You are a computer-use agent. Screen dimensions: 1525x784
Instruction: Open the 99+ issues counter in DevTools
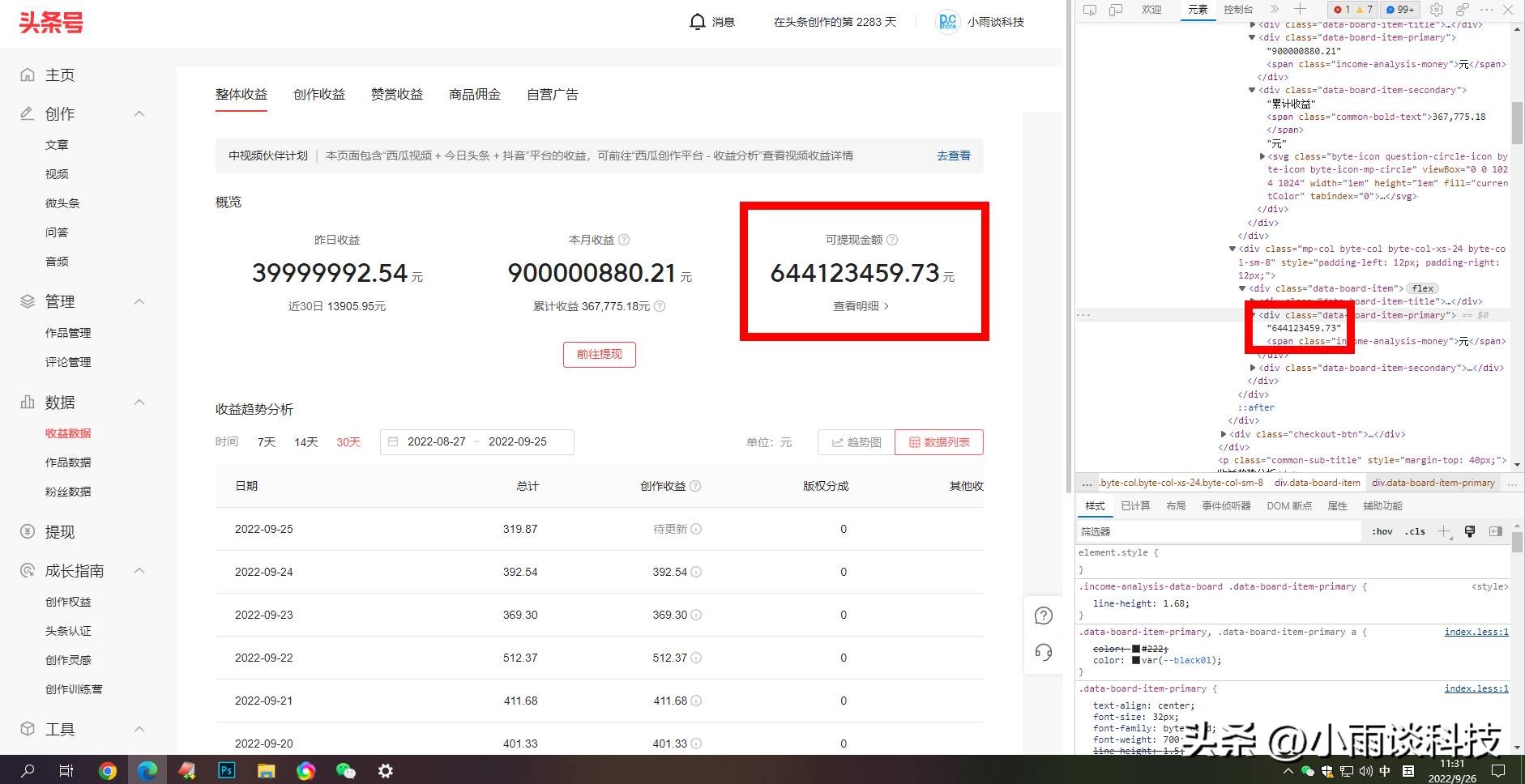1400,10
